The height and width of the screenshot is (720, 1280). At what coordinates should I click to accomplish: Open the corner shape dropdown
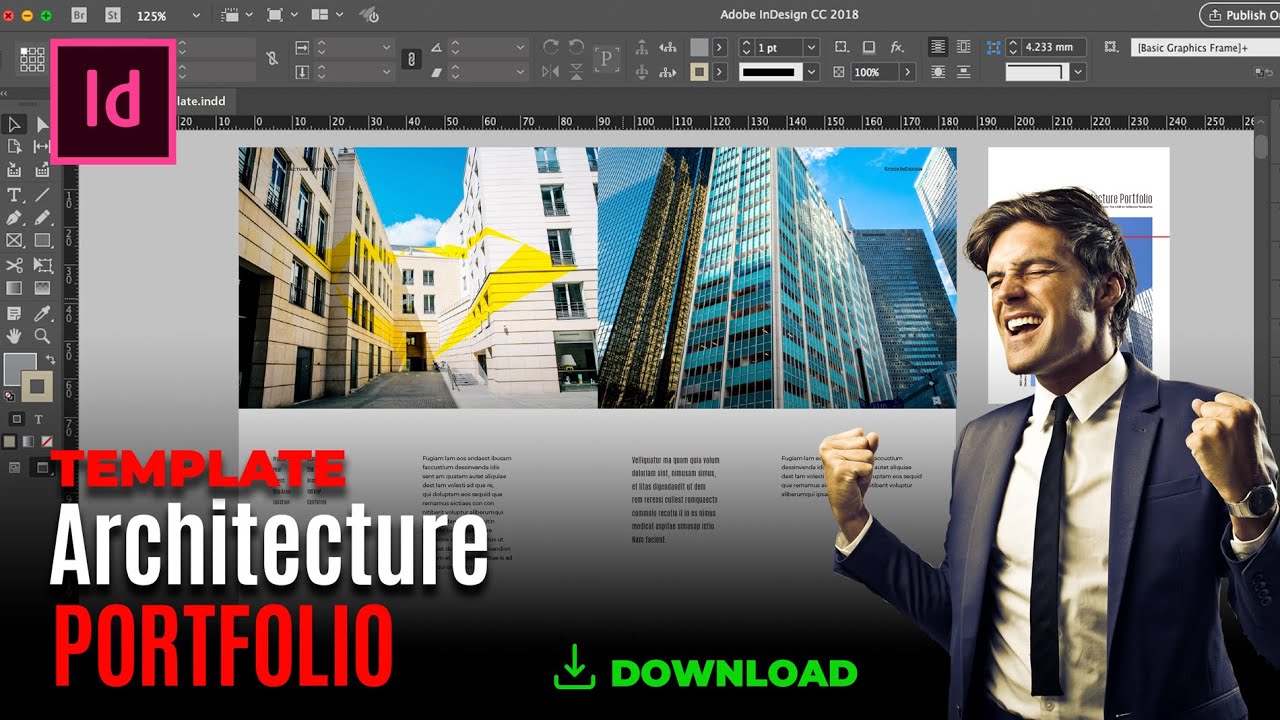click(1077, 72)
